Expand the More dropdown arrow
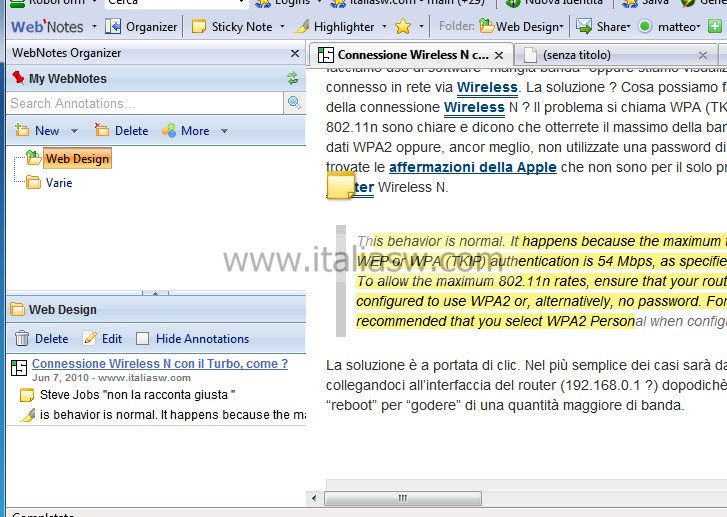727x517 pixels. (x=224, y=131)
